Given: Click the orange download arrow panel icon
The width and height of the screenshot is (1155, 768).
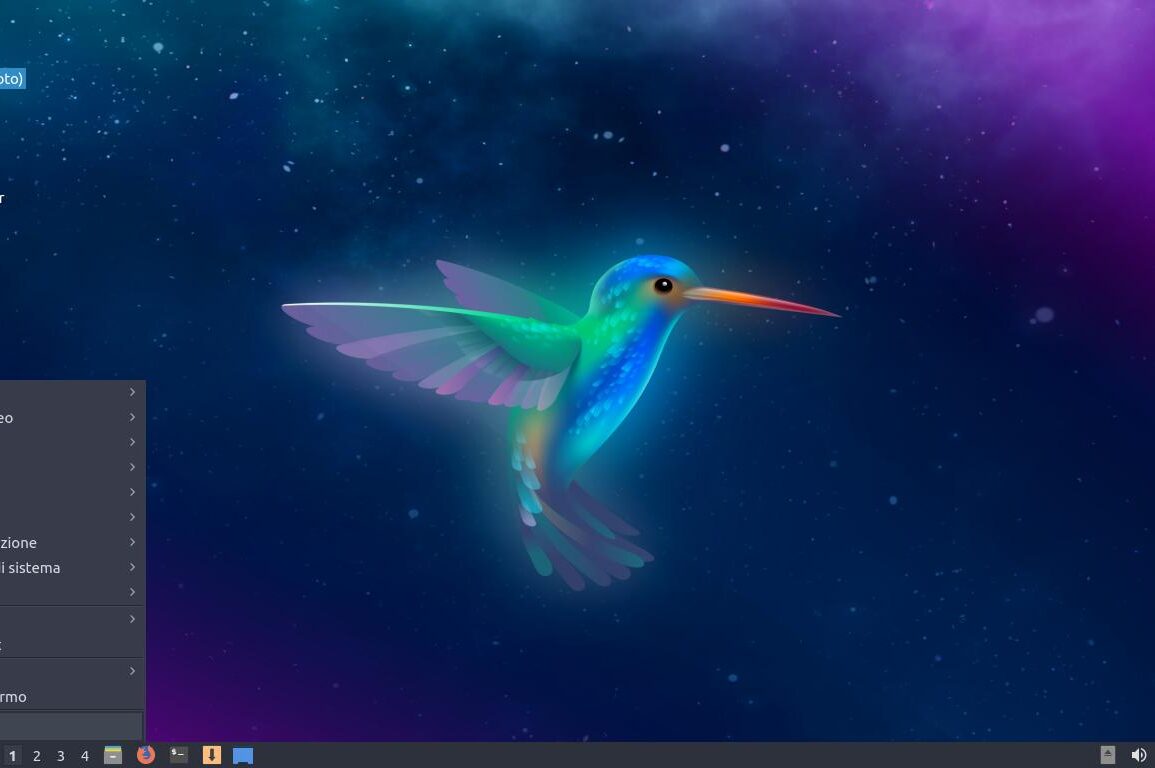Looking at the screenshot, I should (212, 755).
